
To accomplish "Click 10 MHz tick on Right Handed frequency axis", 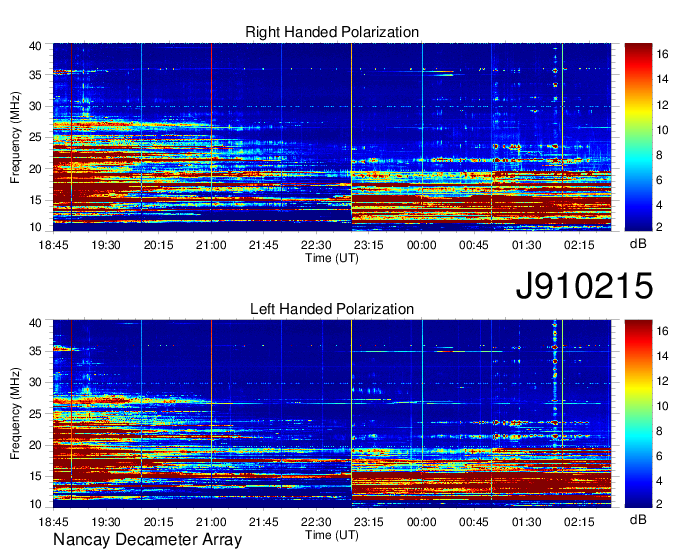I will click(x=35, y=227).
